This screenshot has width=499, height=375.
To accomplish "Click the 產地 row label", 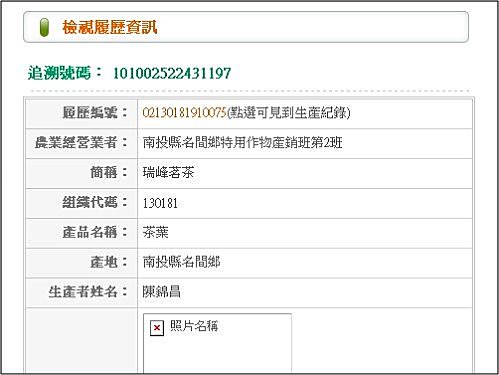I will (x=109, y=262).
